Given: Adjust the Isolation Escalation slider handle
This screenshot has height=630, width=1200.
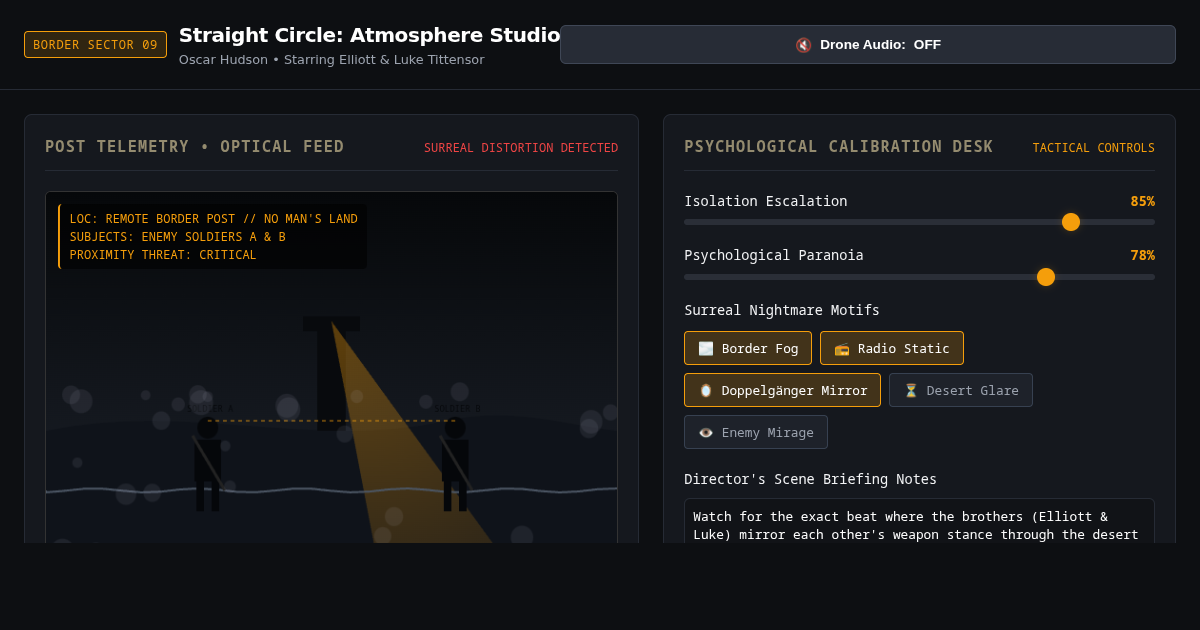Looking at the screenshot, I should pyautogui.click(x=1071, y=222).
